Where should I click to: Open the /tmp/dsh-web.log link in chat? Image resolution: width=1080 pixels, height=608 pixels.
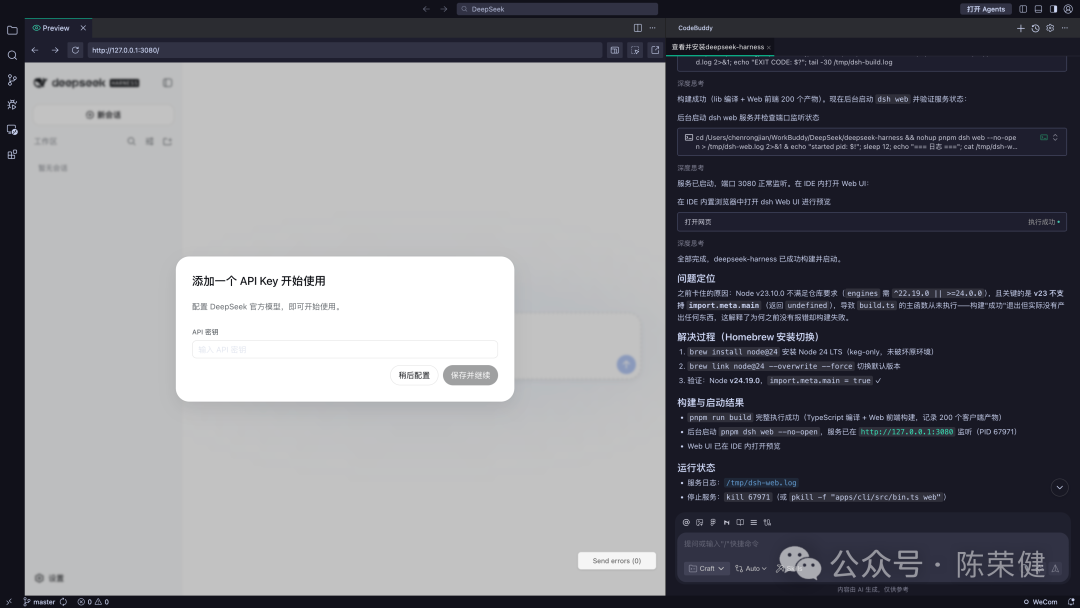761,483
